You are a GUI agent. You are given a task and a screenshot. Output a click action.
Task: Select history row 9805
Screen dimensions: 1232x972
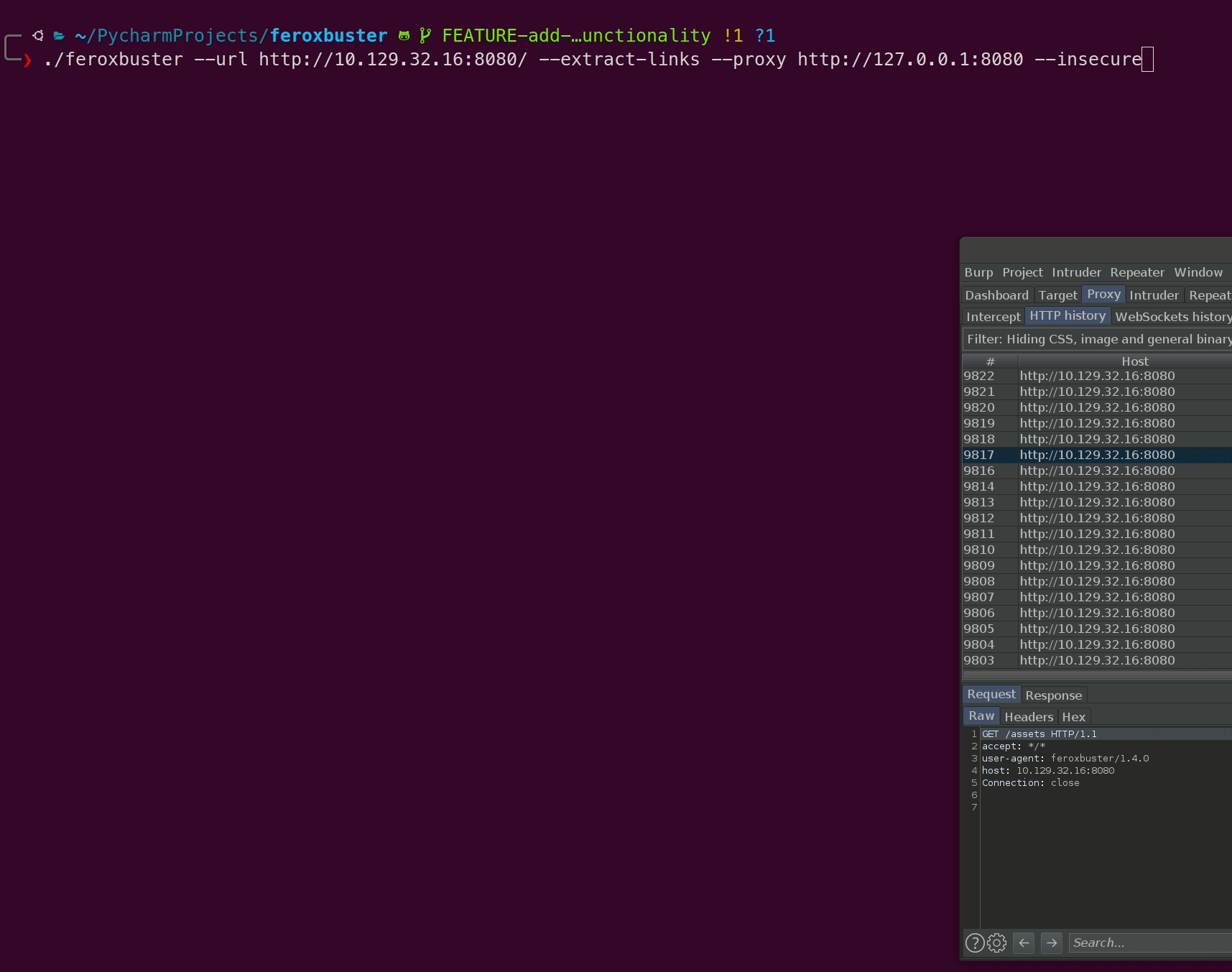tap(1097, 629)
